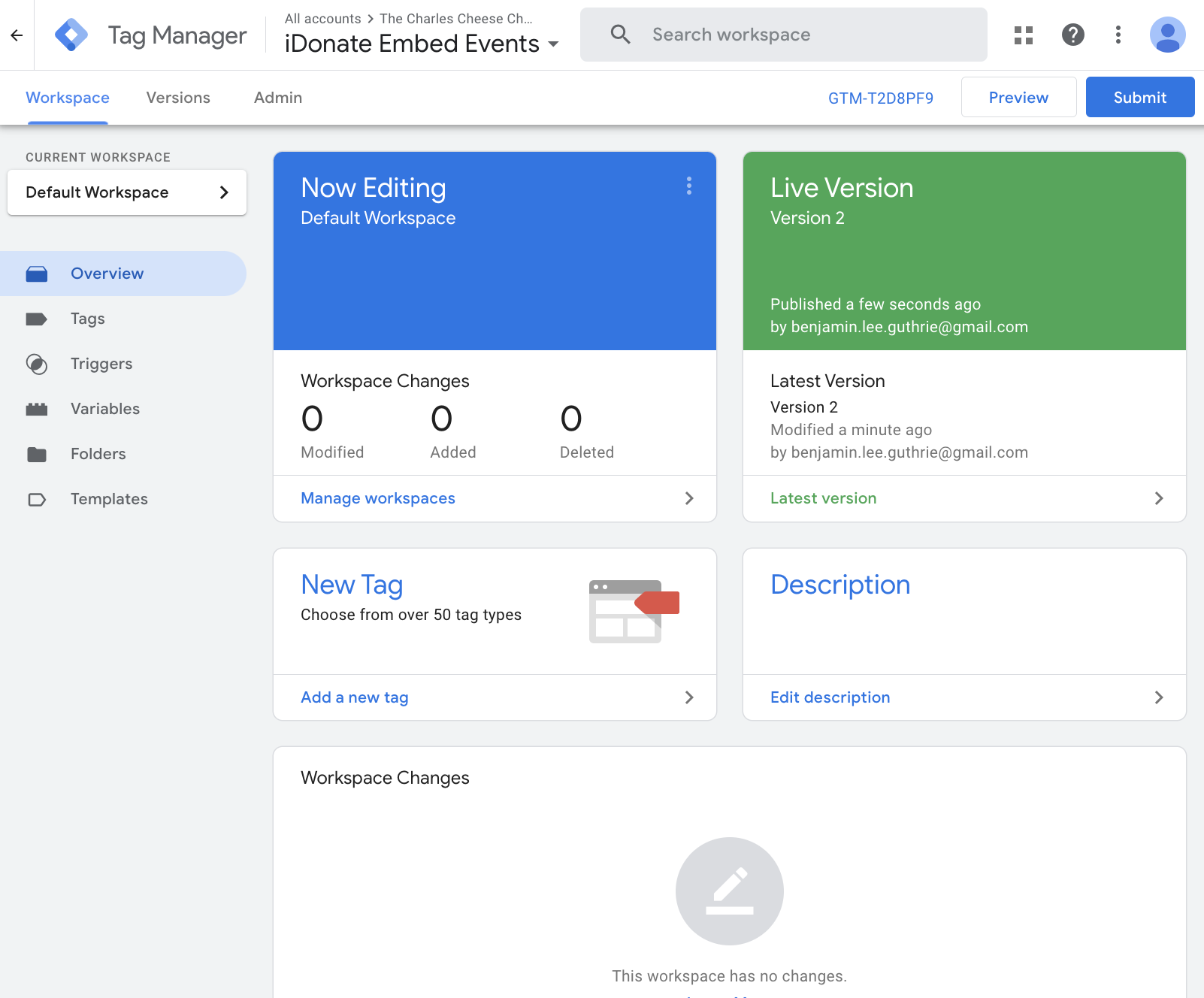Screen dimensions: 1204x998
Task: Select Overview in the sidebar
Action: point(123,274)
